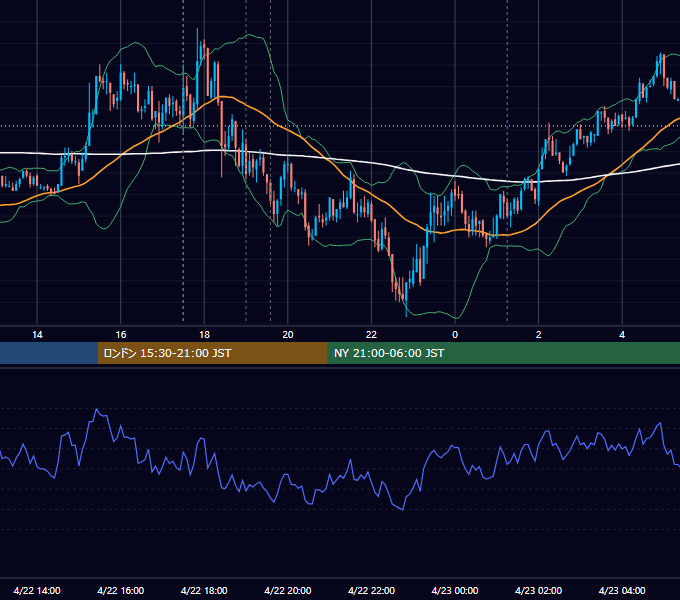Click the 4/22 22:00 date label
680x600 pixels.
[371, 590]
